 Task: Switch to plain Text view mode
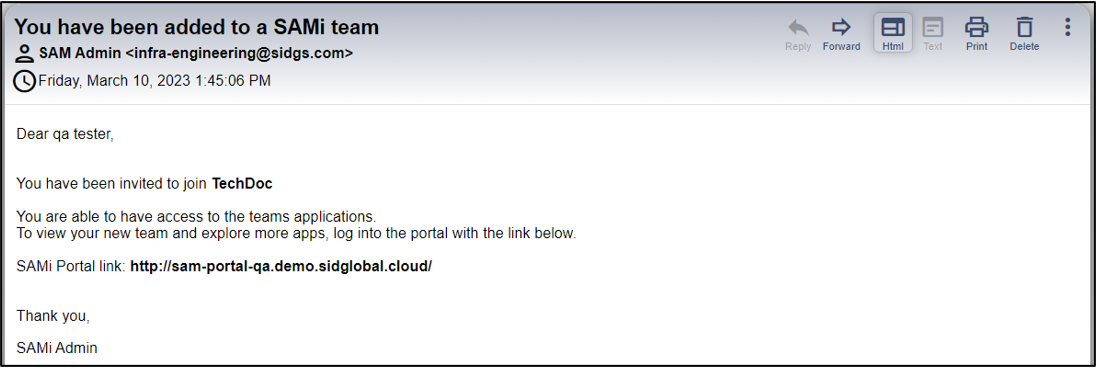click(933, 28)
